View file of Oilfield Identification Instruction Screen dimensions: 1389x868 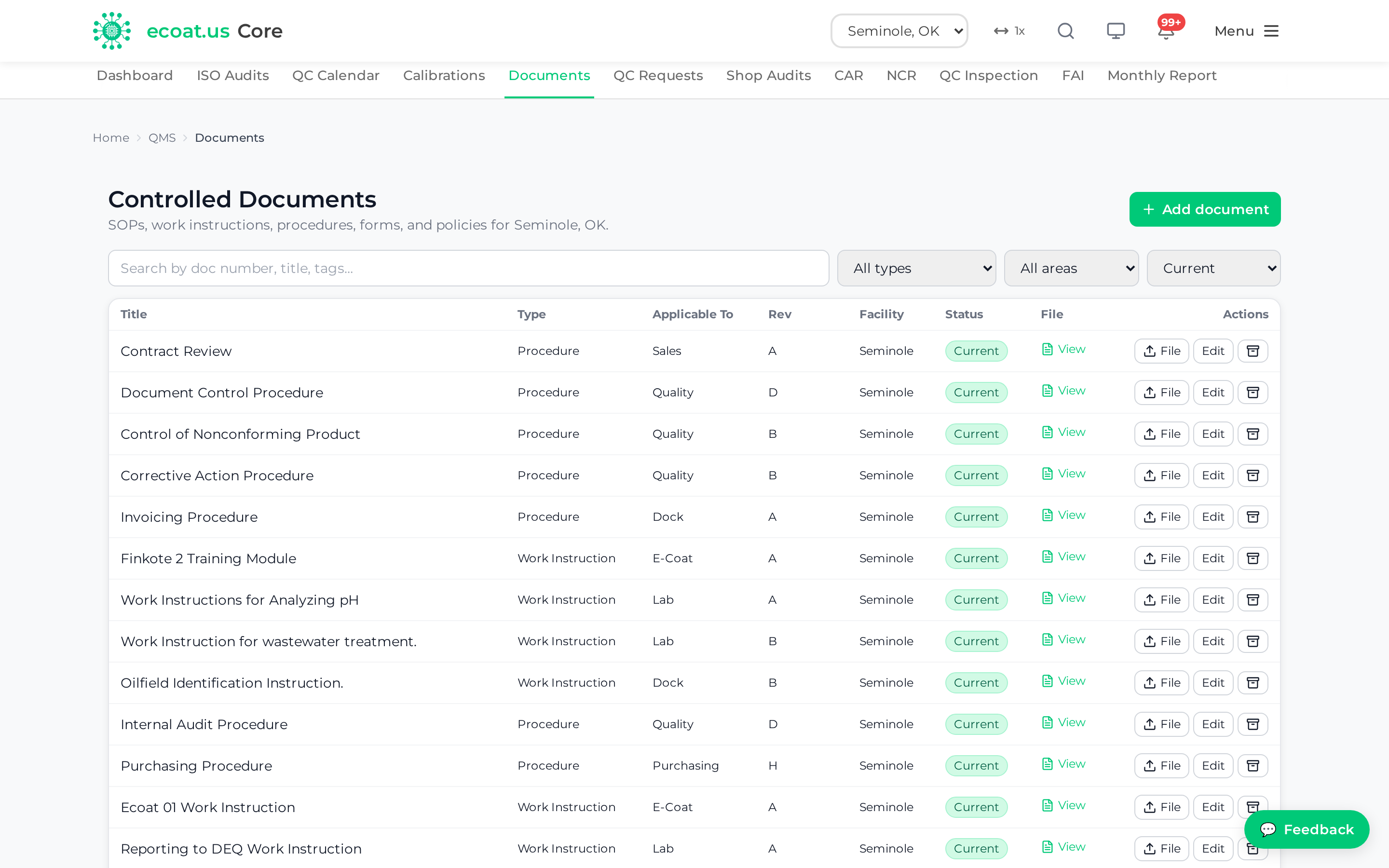tap(1063, 681)
